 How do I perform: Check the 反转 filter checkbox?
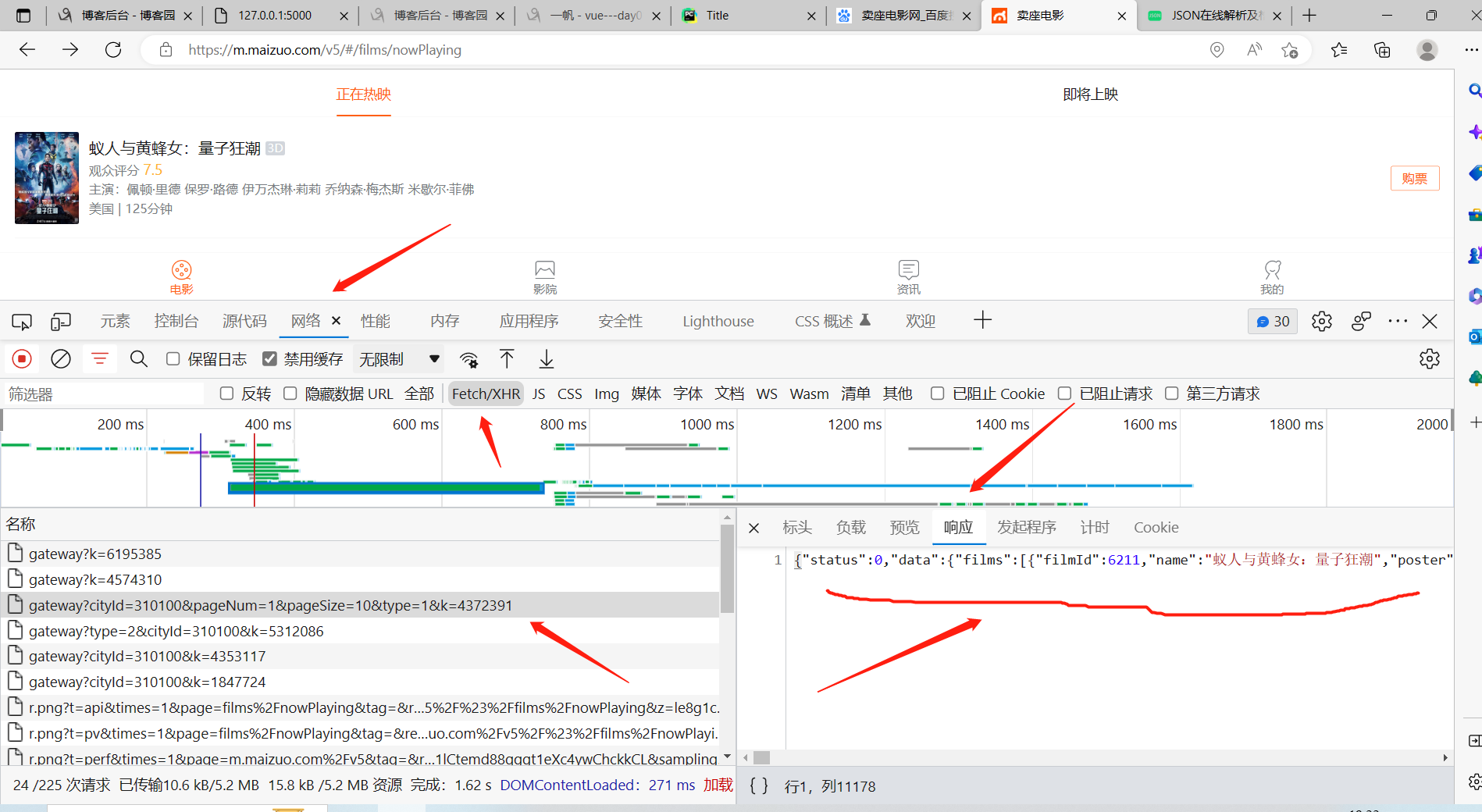click(227, 394)
